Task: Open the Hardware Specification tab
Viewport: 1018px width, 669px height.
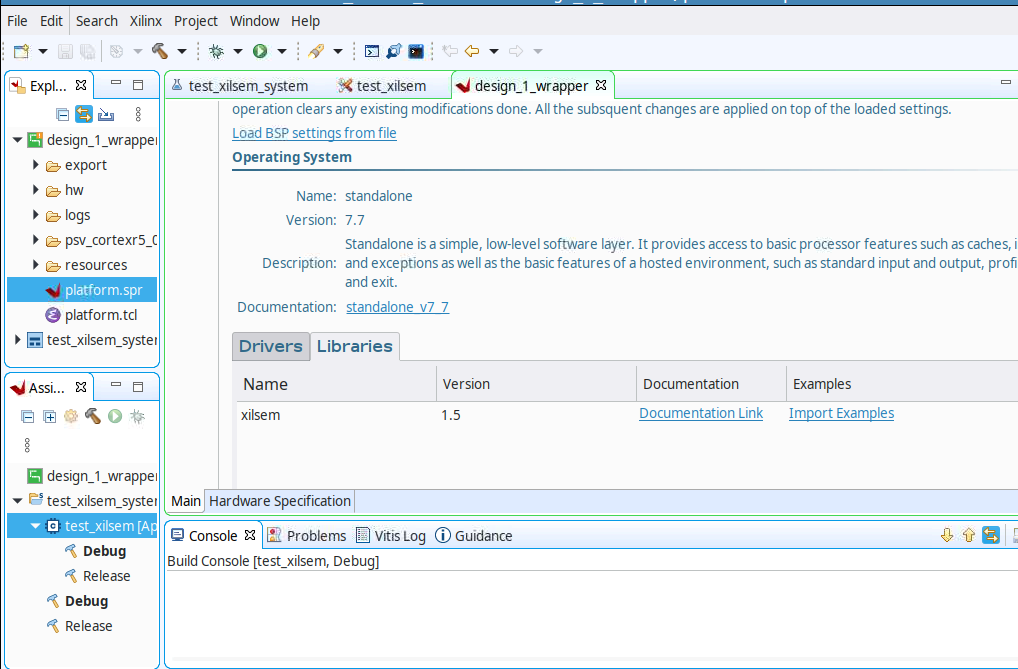Action: [280, 501]
